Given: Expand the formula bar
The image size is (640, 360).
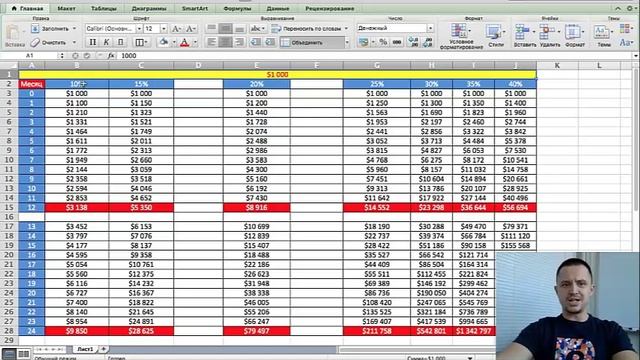Looking at the screenshot, I should pyautogui.click(x=636, y=56).
